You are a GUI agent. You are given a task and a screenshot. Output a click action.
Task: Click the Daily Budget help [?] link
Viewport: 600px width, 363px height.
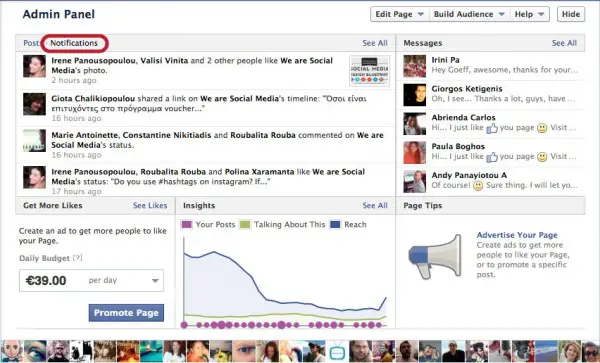77,258
